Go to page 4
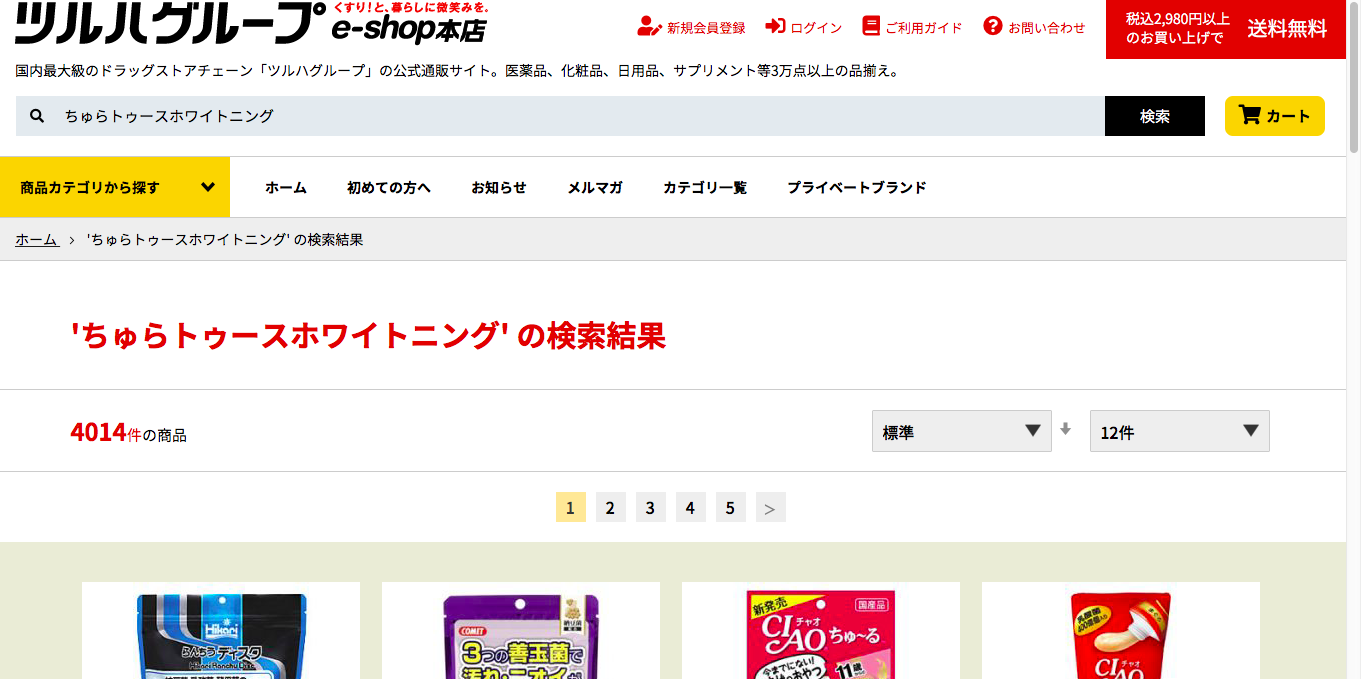1361x679 pixels. pyautogui.click(x=690, y=507)
